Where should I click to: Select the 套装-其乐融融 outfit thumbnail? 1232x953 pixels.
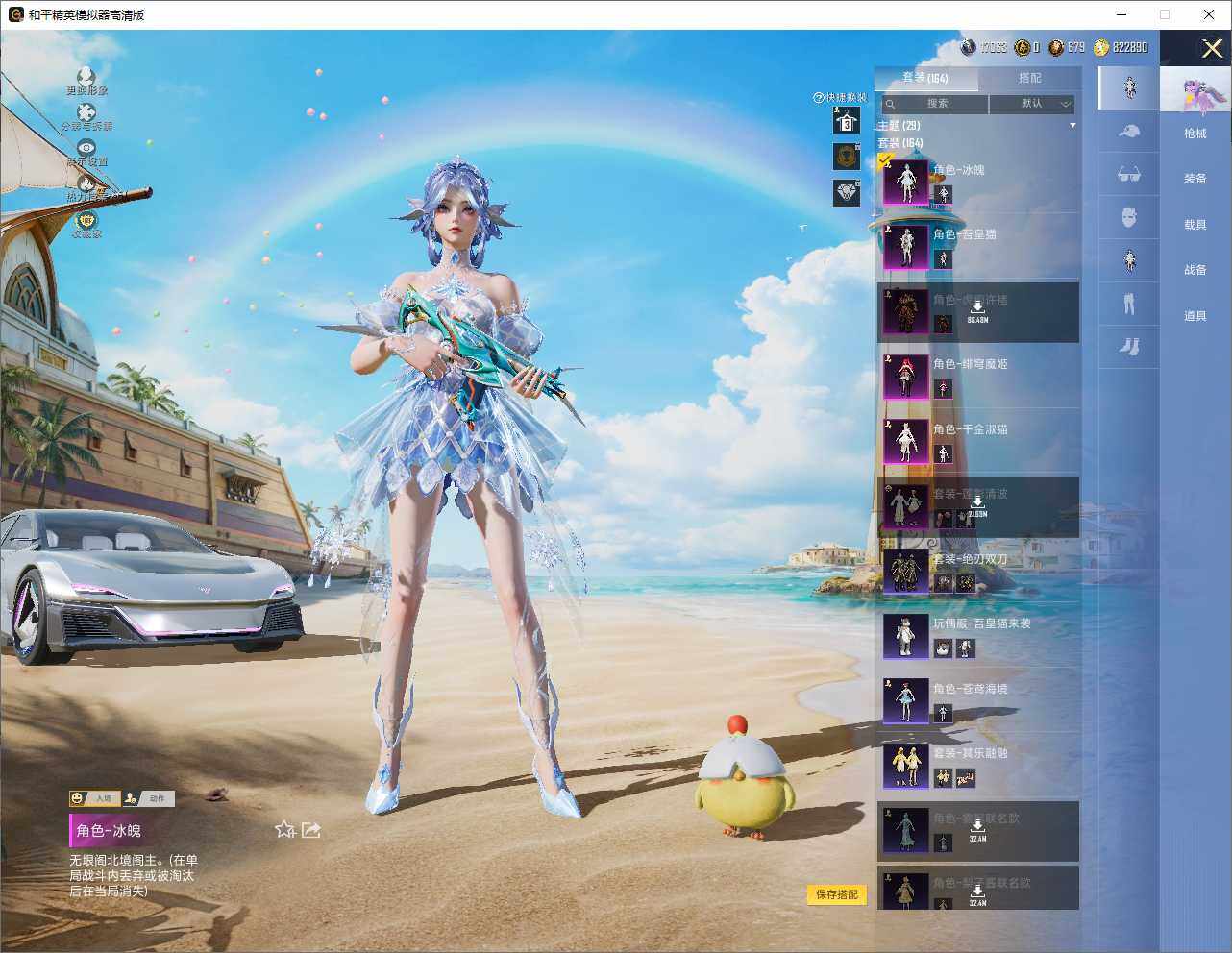[x=905, y=767]
